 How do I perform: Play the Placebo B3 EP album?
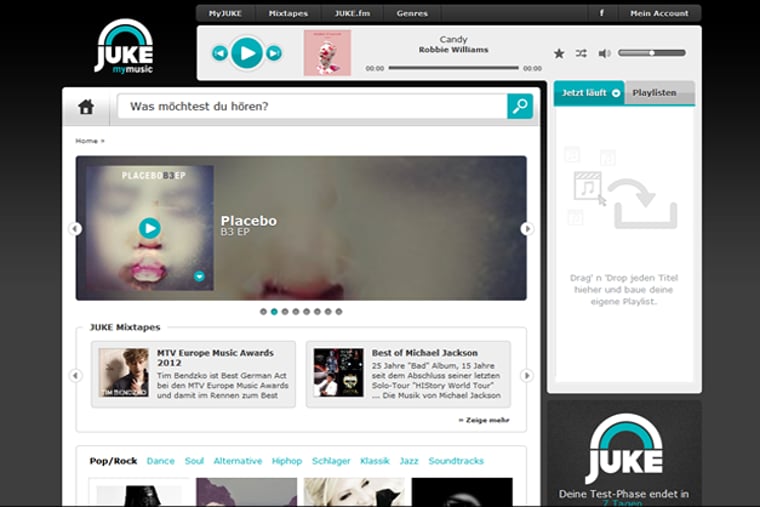pyautogui.click(x=149, y=228)
